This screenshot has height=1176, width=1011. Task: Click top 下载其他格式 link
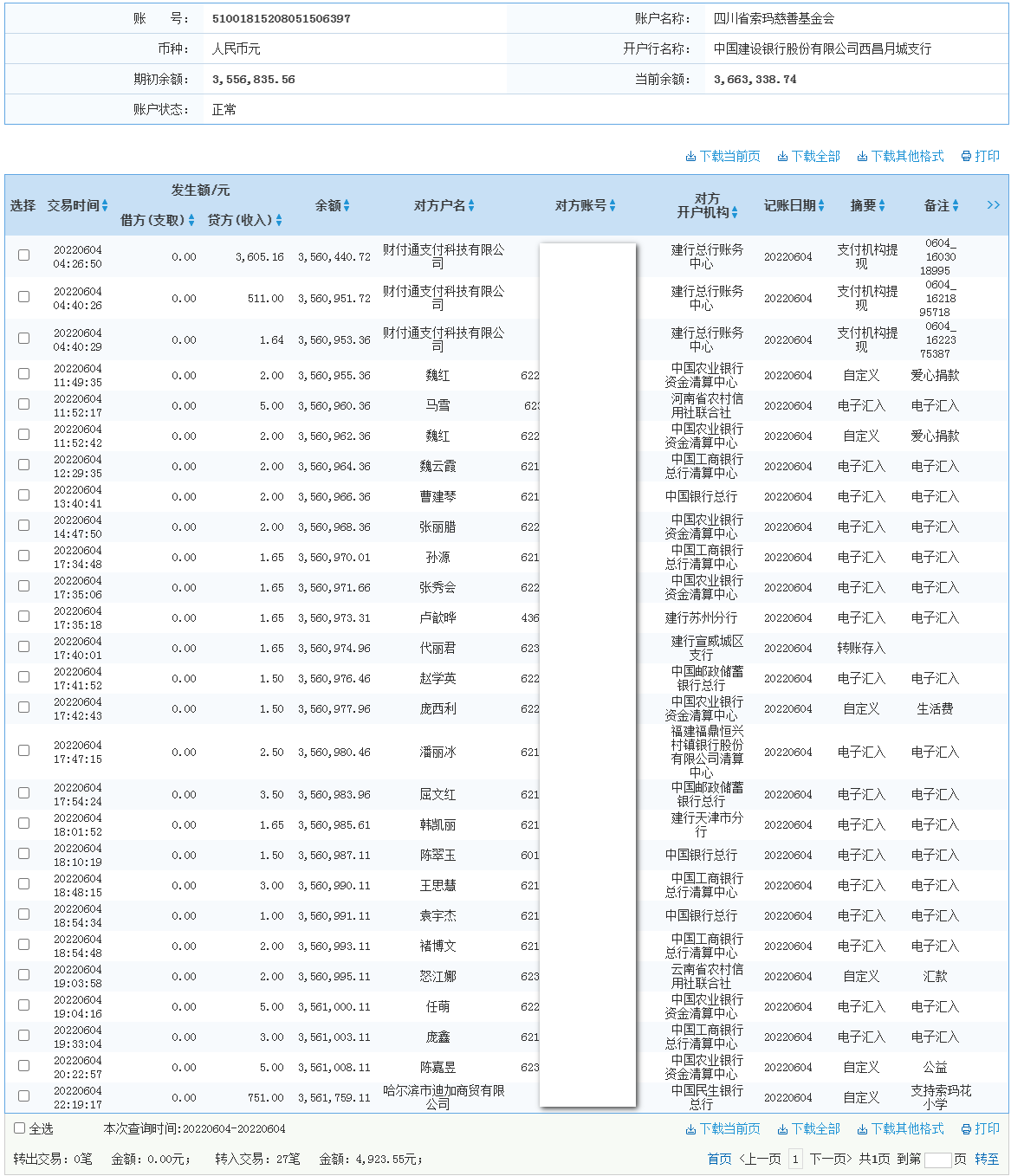click(908, 157)
